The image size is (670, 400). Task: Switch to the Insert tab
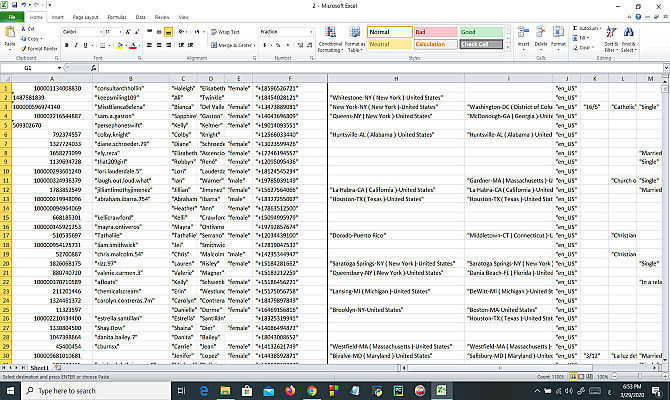[x=57, y=18]
